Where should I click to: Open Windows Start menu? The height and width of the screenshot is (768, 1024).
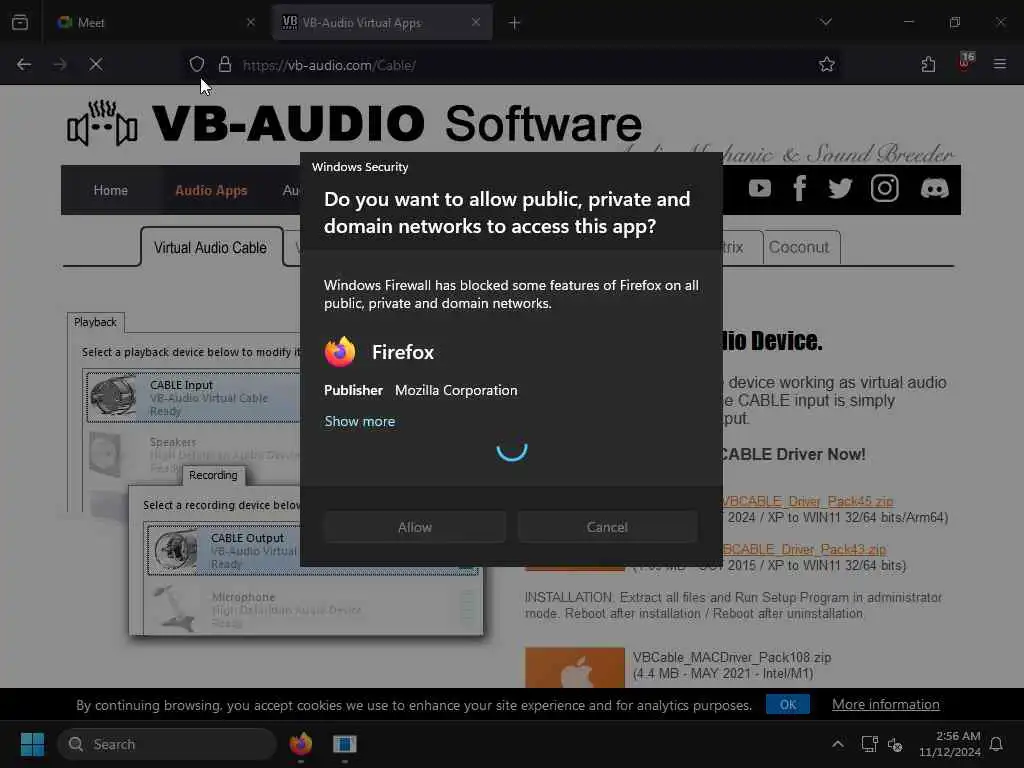coord(32,744)
